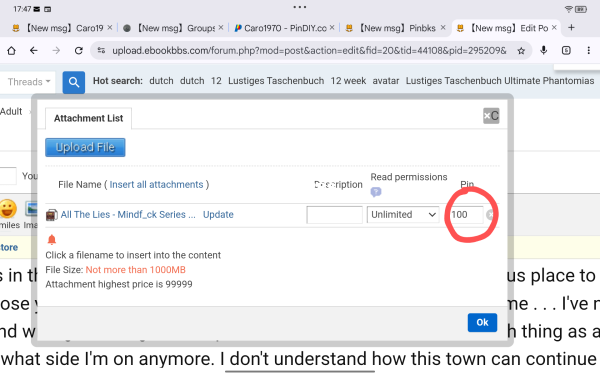Click hot search term '12'
This screenshot has height=375, width=600.
tap(216, 81)
